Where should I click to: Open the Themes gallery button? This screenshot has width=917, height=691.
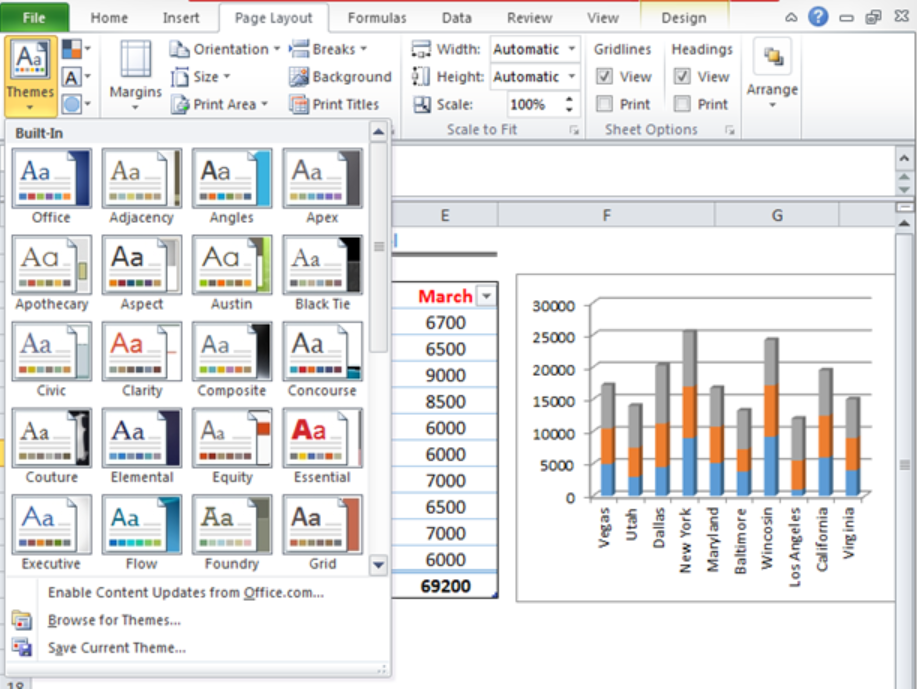coord(30,76)
